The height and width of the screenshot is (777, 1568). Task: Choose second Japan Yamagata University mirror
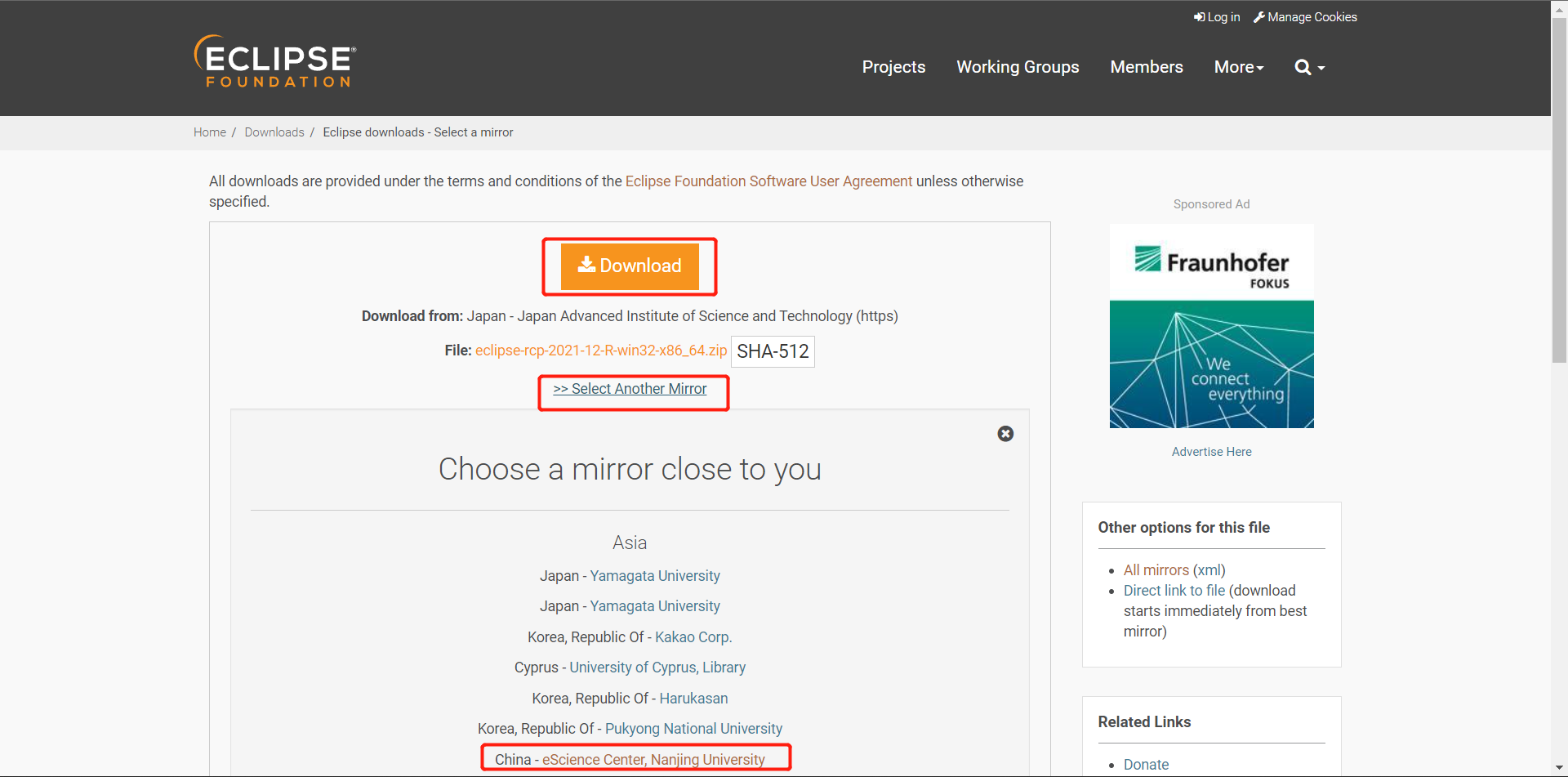pos(655,606)
